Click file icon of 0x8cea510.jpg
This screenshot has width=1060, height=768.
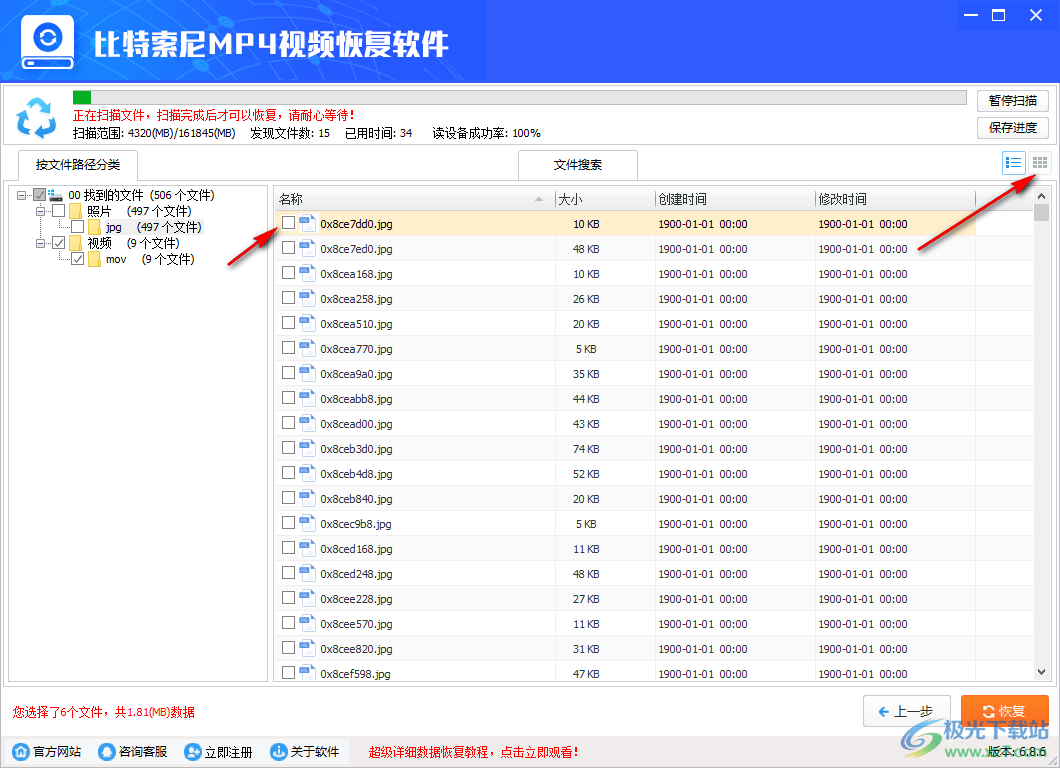click(x=308, y=323)
